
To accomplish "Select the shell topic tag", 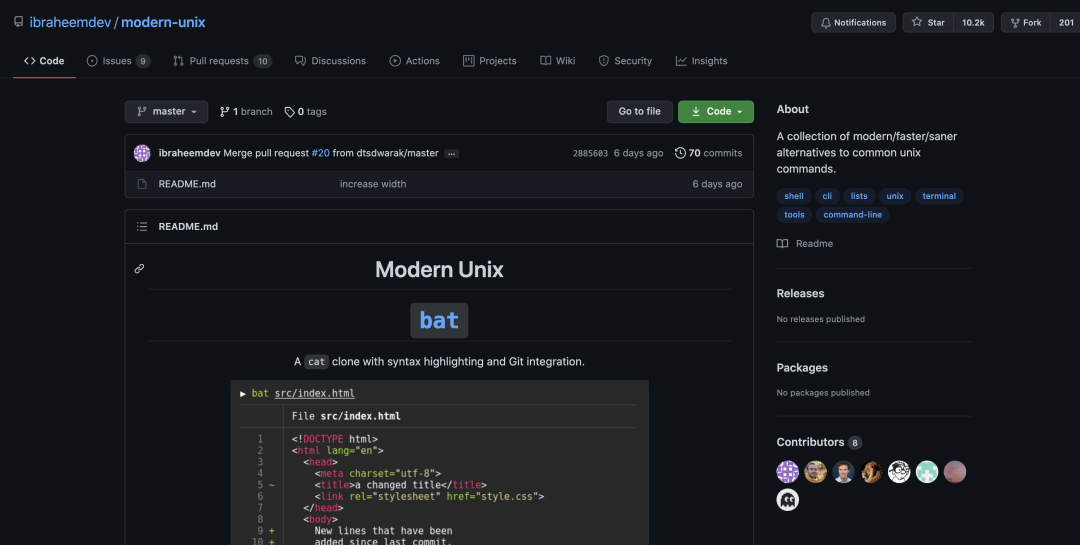I will [x=793, y=196].
